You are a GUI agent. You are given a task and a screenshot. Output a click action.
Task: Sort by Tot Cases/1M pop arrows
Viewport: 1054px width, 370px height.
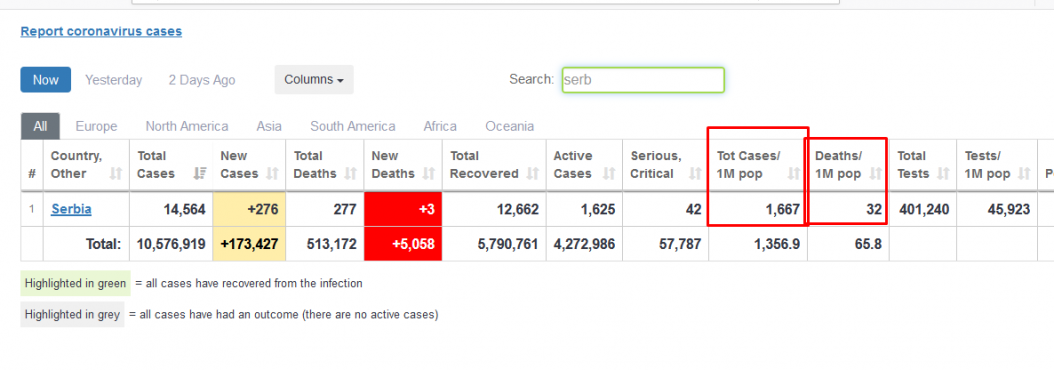tap(794, 174)
